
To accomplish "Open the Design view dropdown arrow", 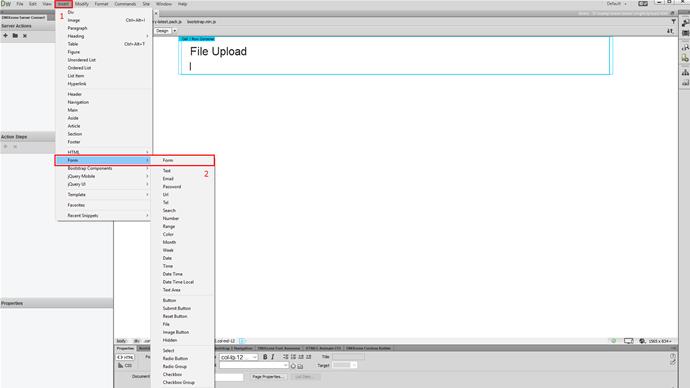I will coord(174,31).
